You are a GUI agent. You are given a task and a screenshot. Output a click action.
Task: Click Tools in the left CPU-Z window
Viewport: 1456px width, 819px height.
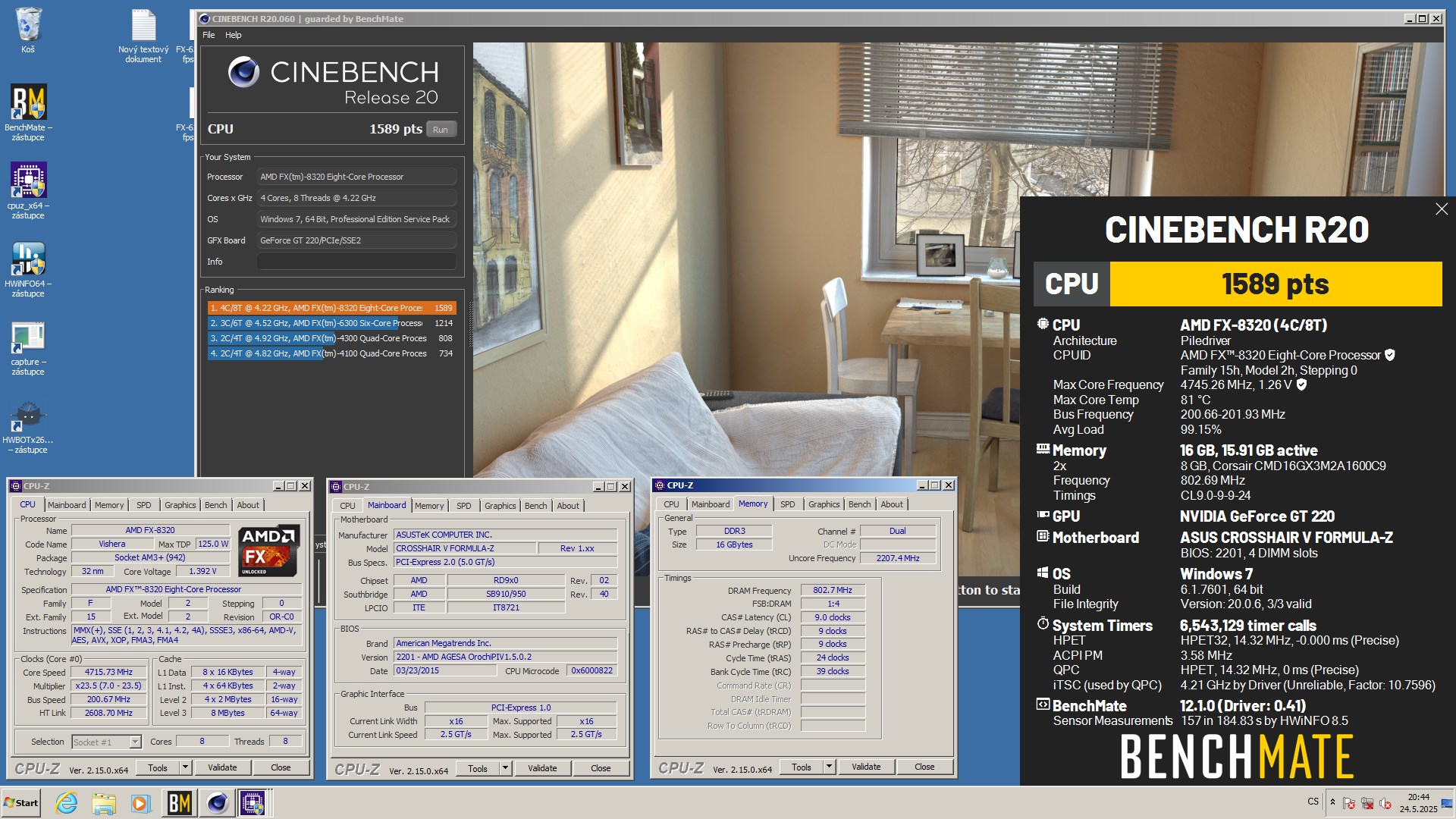[x=158, y=767]
